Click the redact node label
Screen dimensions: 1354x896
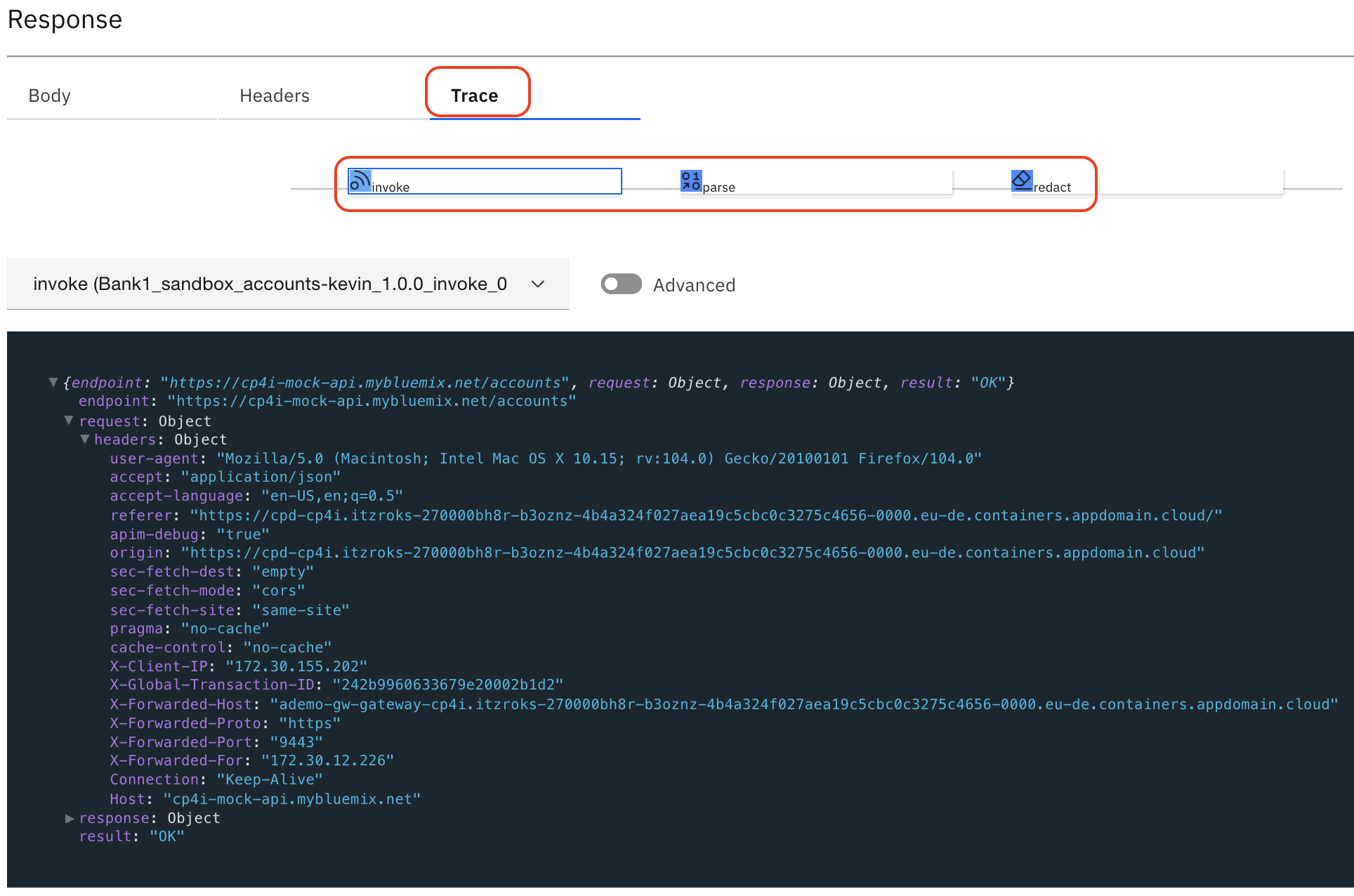pos(1052,187)
